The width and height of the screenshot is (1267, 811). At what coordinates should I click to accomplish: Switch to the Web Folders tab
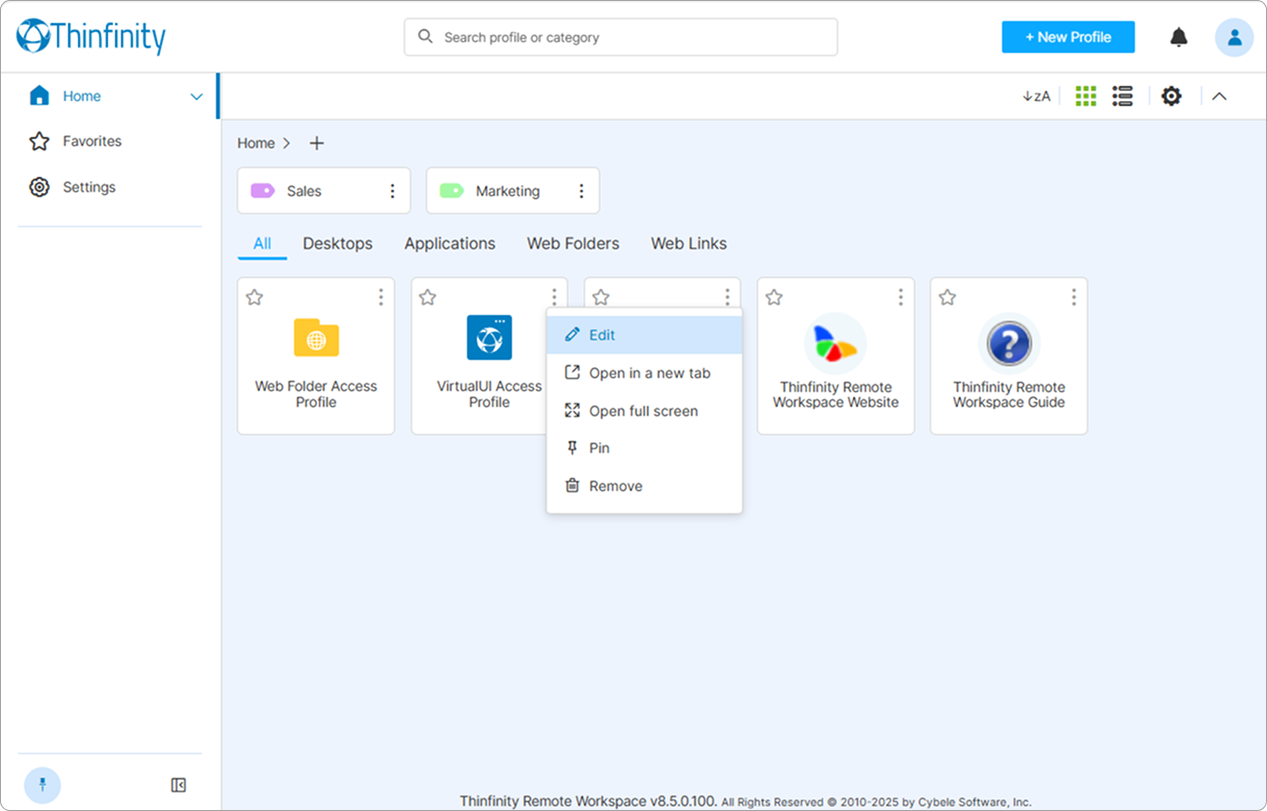point(573,243)
